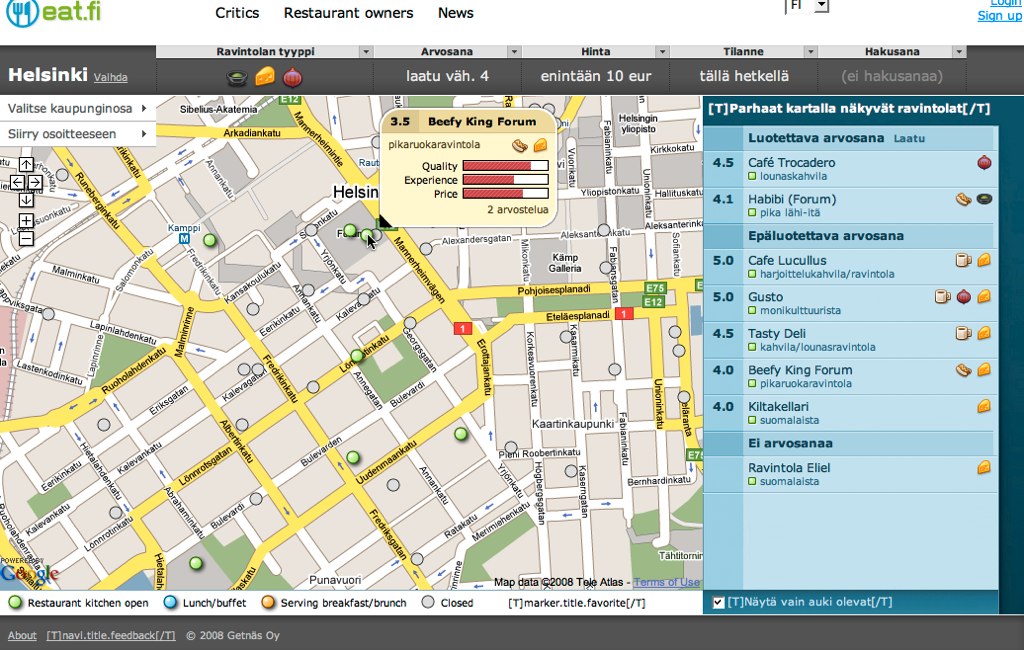The image size is (1024, 650).
Task: Toggle the 'Näytä vain auki olevat' checkbox
Action: coord(718,602)
